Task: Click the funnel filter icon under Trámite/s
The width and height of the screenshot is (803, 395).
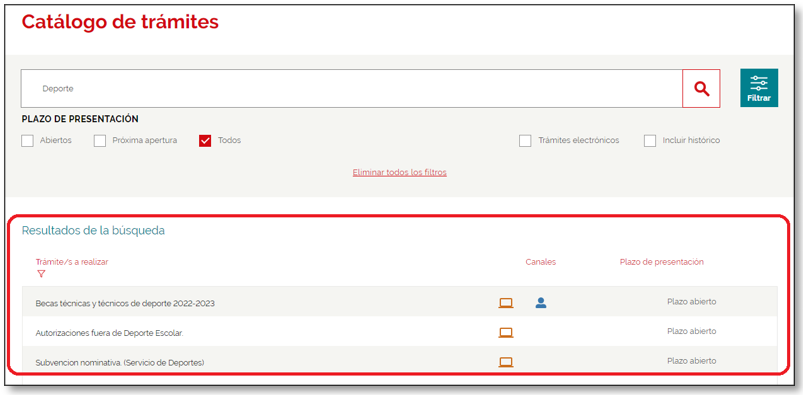Action: coord(41,274)
